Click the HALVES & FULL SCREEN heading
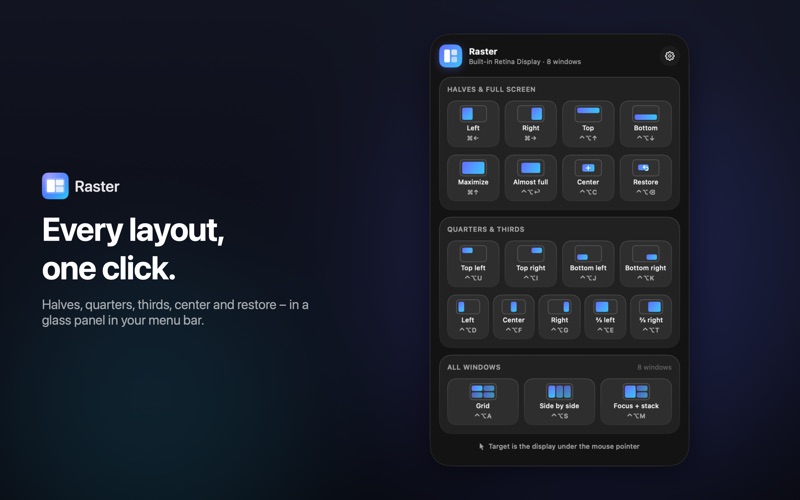This screenshot has width=800, height=500. (491, 89)
